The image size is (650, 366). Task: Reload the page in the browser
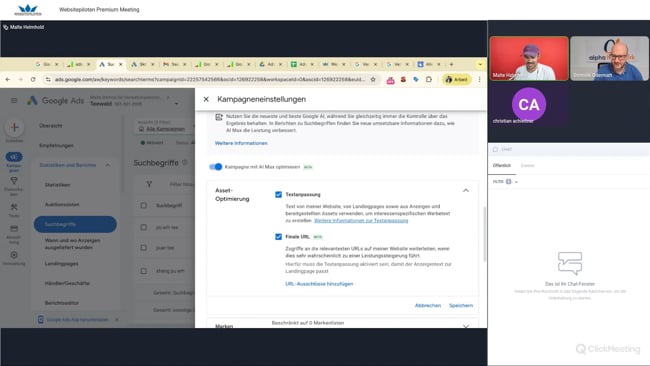coord(33,79)
